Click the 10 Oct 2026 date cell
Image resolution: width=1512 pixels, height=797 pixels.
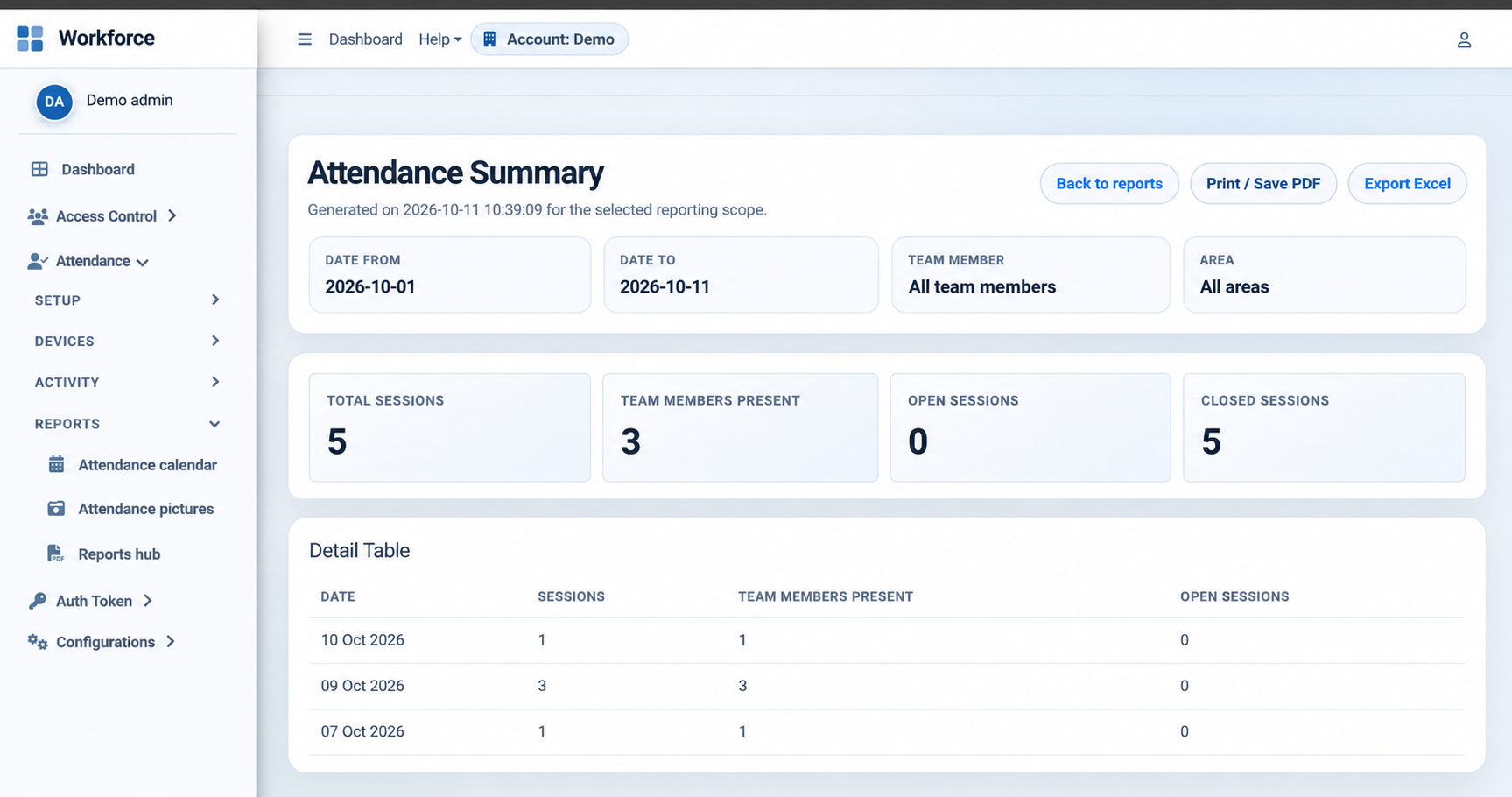362,640
